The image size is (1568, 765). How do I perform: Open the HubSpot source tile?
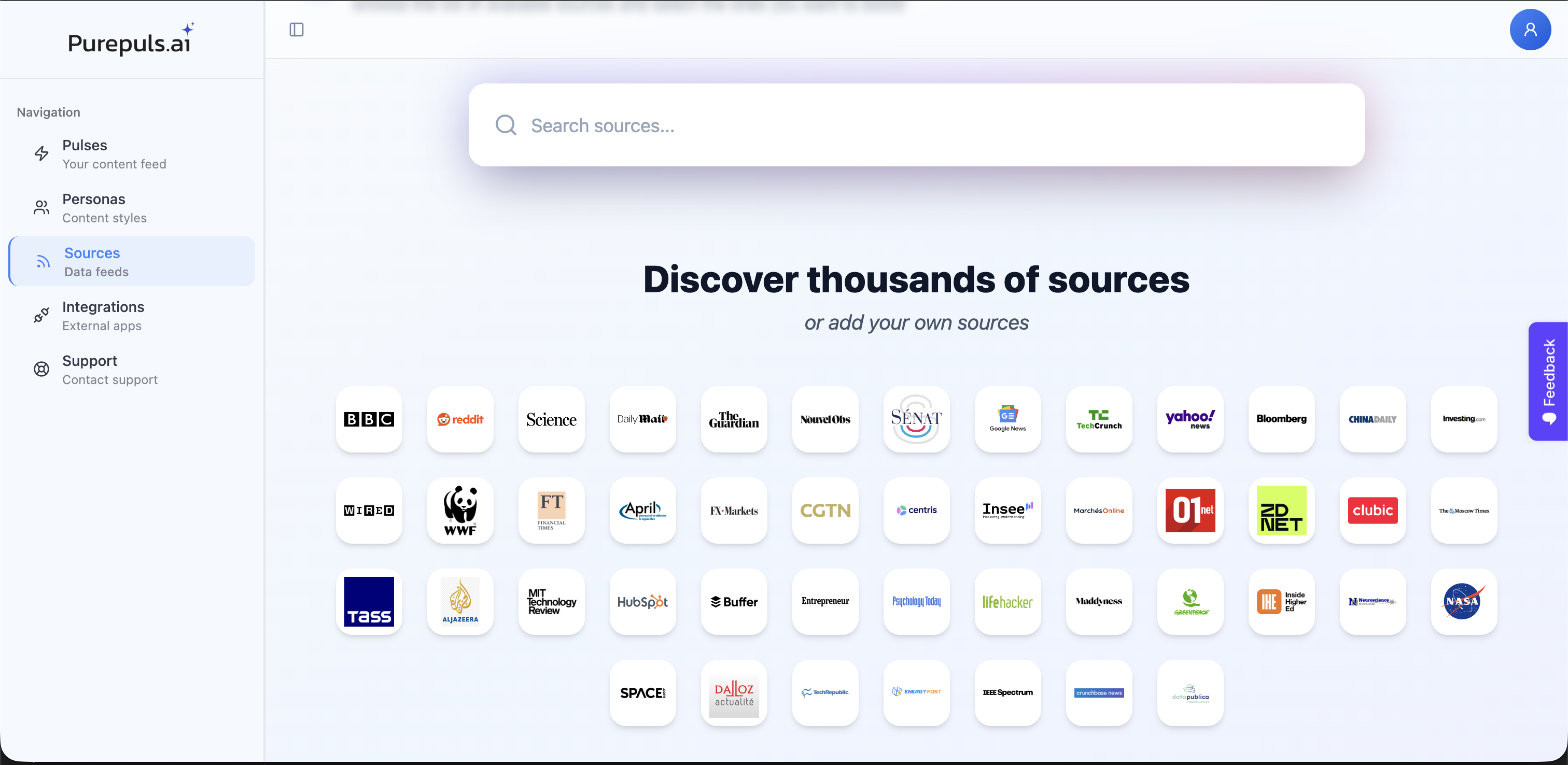click(642, 602)
